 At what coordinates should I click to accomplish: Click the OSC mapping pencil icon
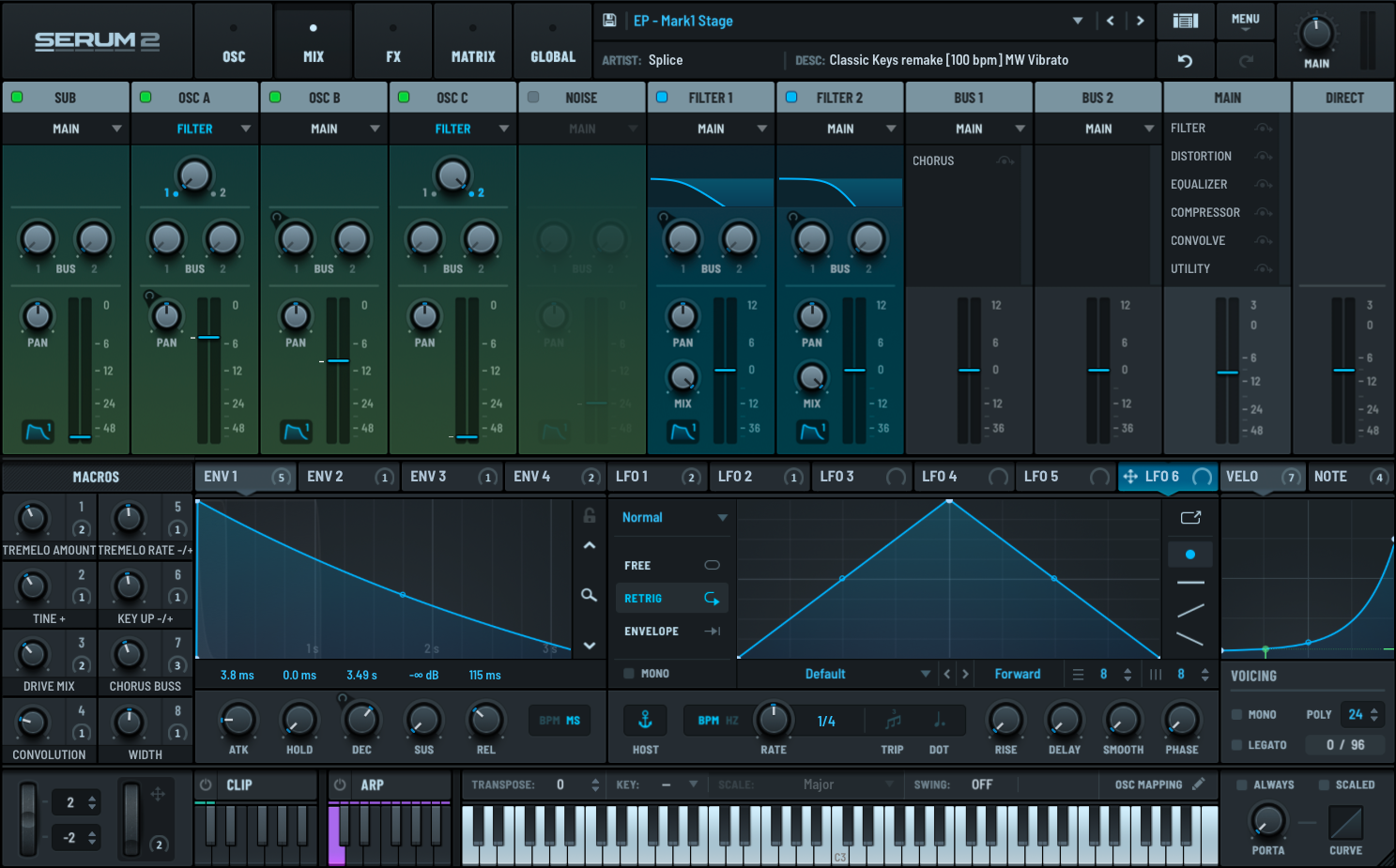point(1199,784)
